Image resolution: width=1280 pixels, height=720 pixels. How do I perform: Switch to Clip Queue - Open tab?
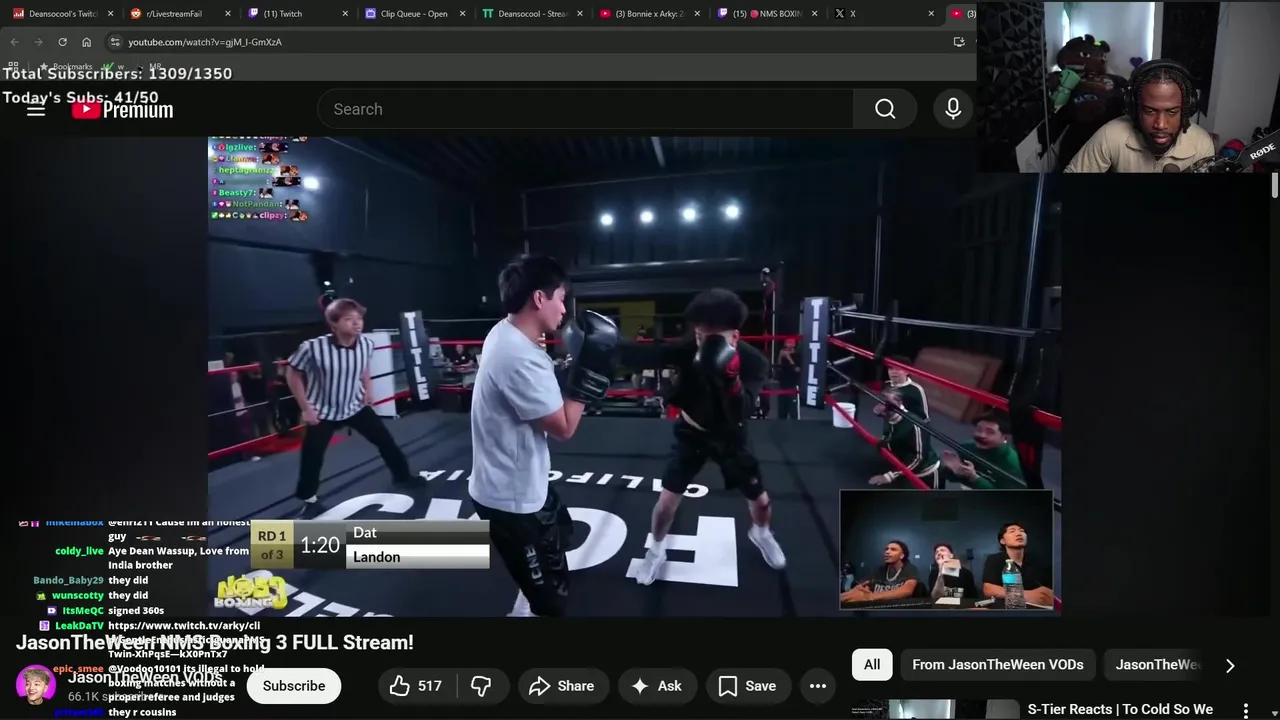tap(414, 14)
